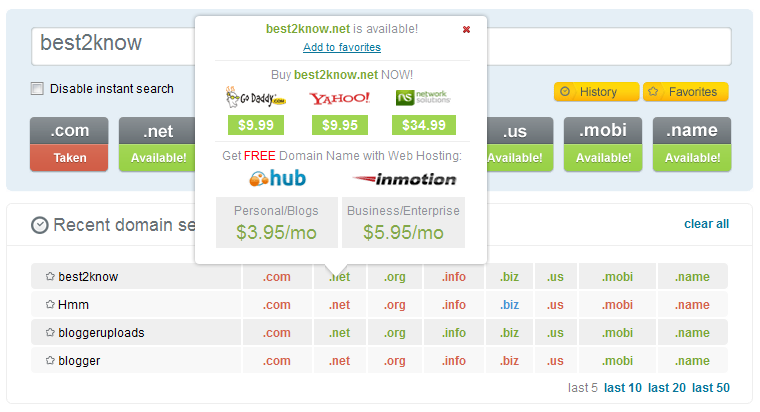Open GoDaddy registrar logo

tap(255, 97)
